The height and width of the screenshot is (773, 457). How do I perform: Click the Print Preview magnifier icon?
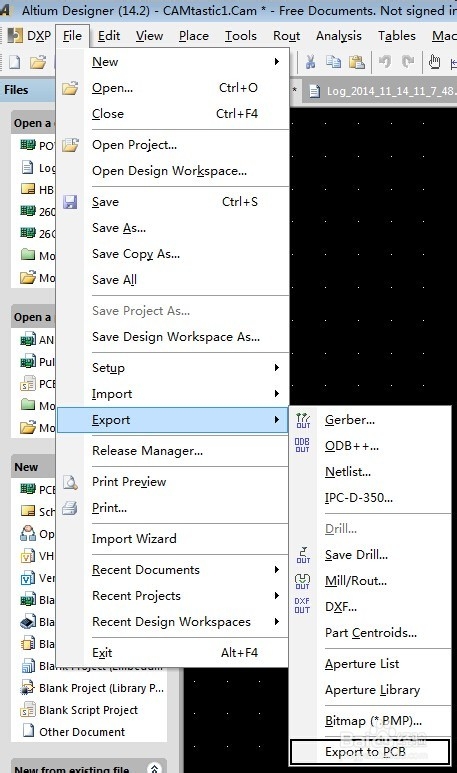(x=70, y=482)
